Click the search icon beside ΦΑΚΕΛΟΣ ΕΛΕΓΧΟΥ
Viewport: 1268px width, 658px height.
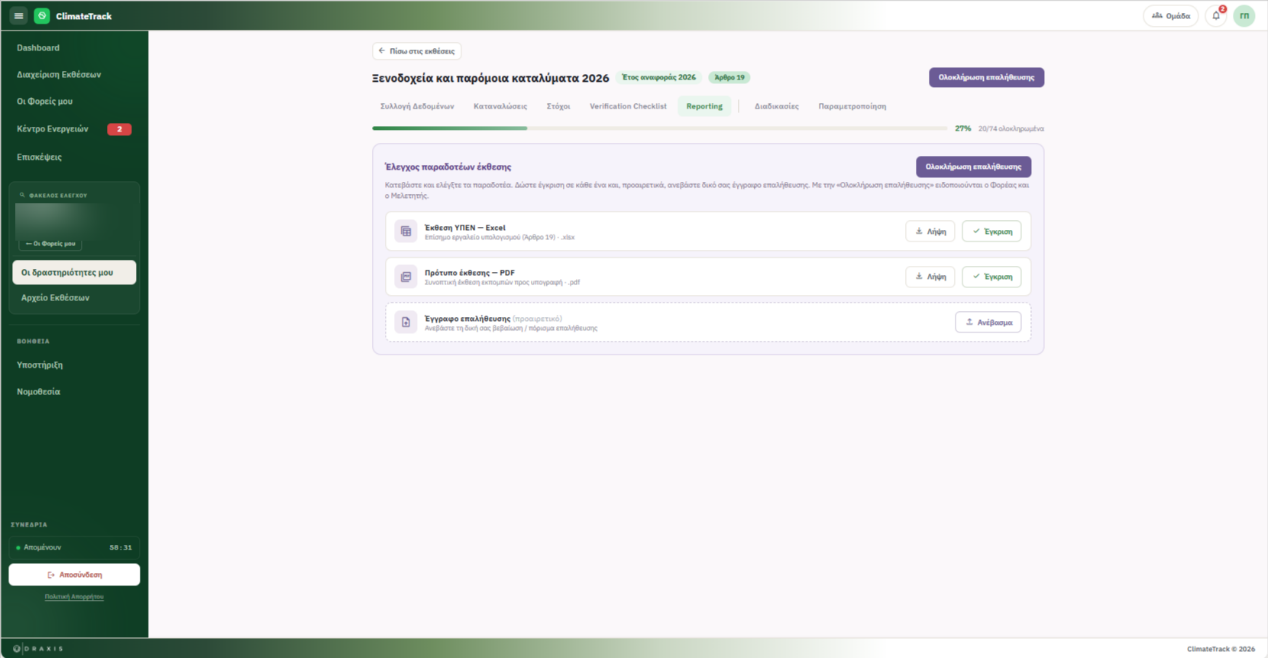pyautogui.click(x=23, y=196)
